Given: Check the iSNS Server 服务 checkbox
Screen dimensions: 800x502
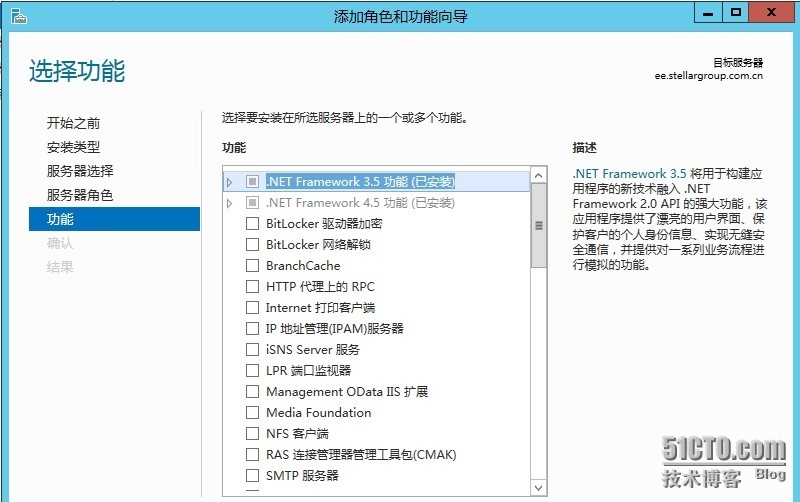Looking at the screenshot, I should 252,349.
